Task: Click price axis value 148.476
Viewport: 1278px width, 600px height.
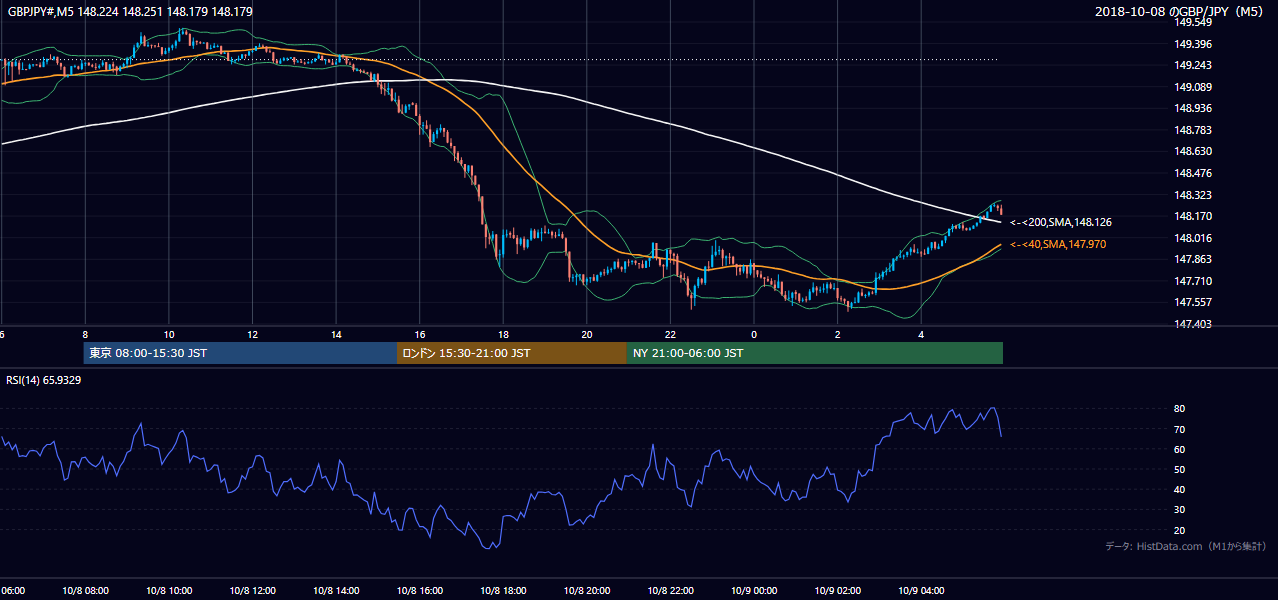Action: (1193, 173)
